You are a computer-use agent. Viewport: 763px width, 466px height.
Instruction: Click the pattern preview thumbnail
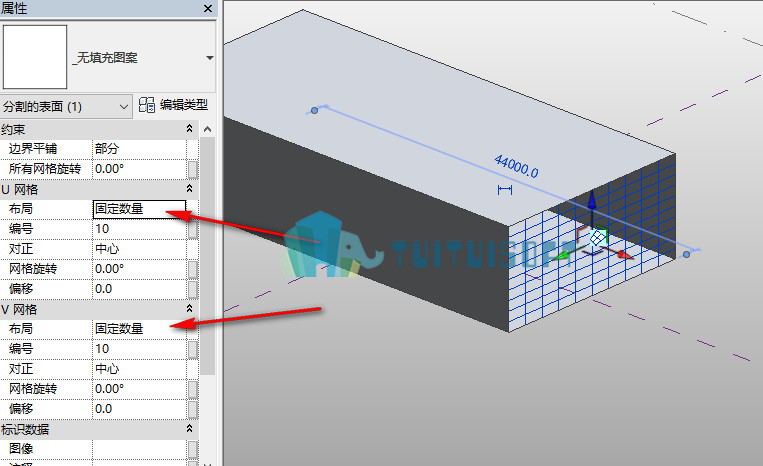point(35,57)
